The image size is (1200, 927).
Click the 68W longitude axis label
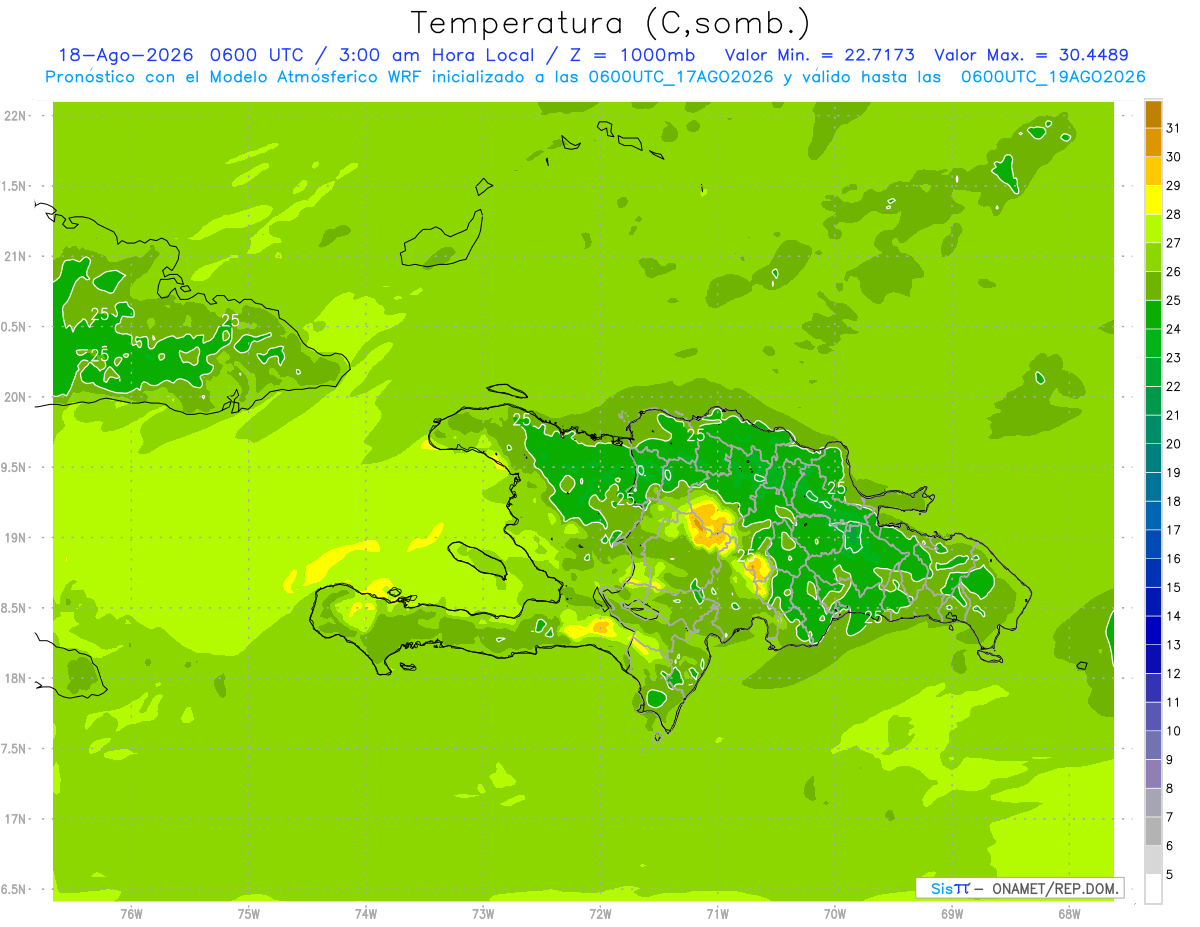[x=1068, y=914]
